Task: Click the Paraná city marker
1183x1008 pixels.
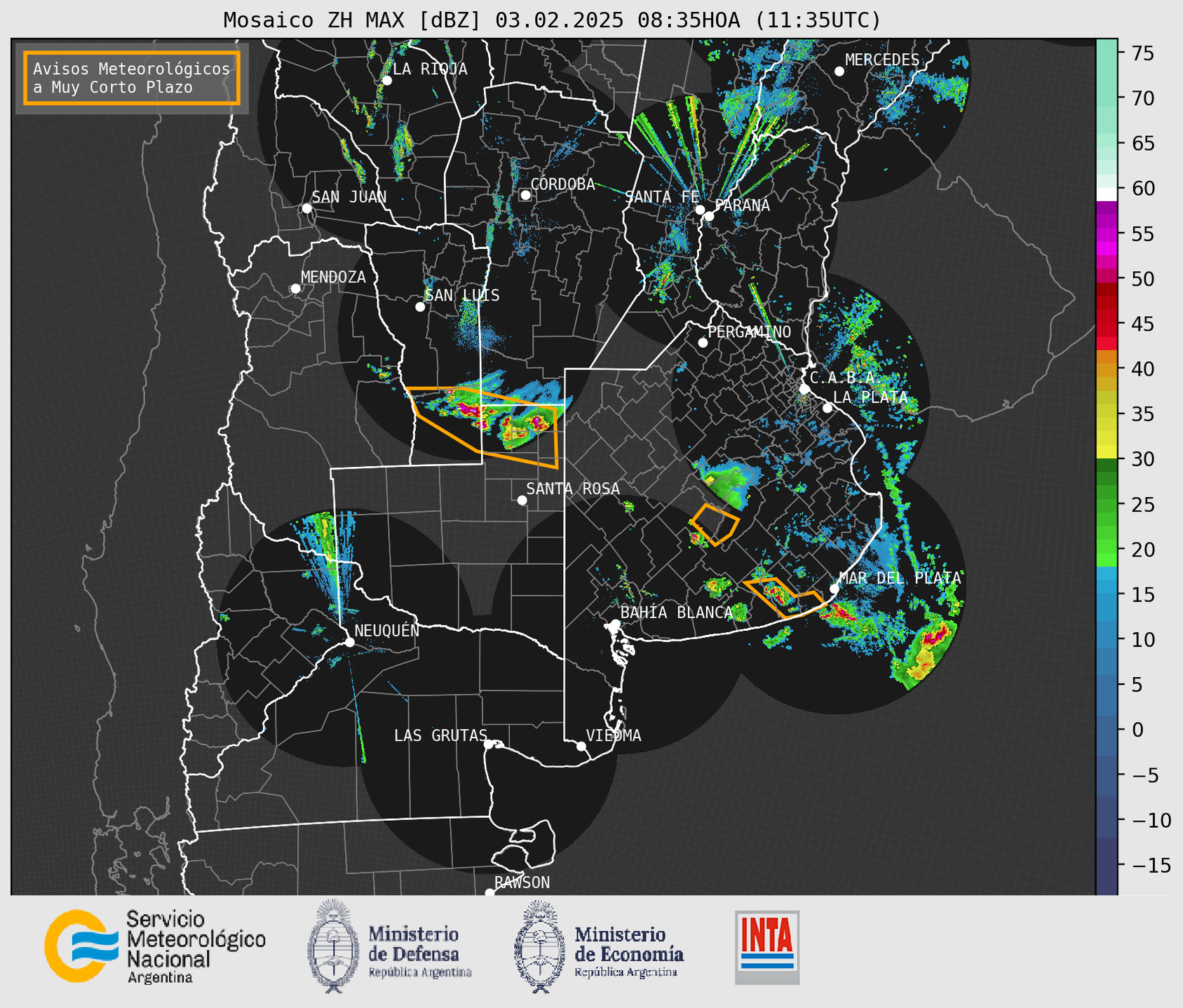Action: [709, 216]
